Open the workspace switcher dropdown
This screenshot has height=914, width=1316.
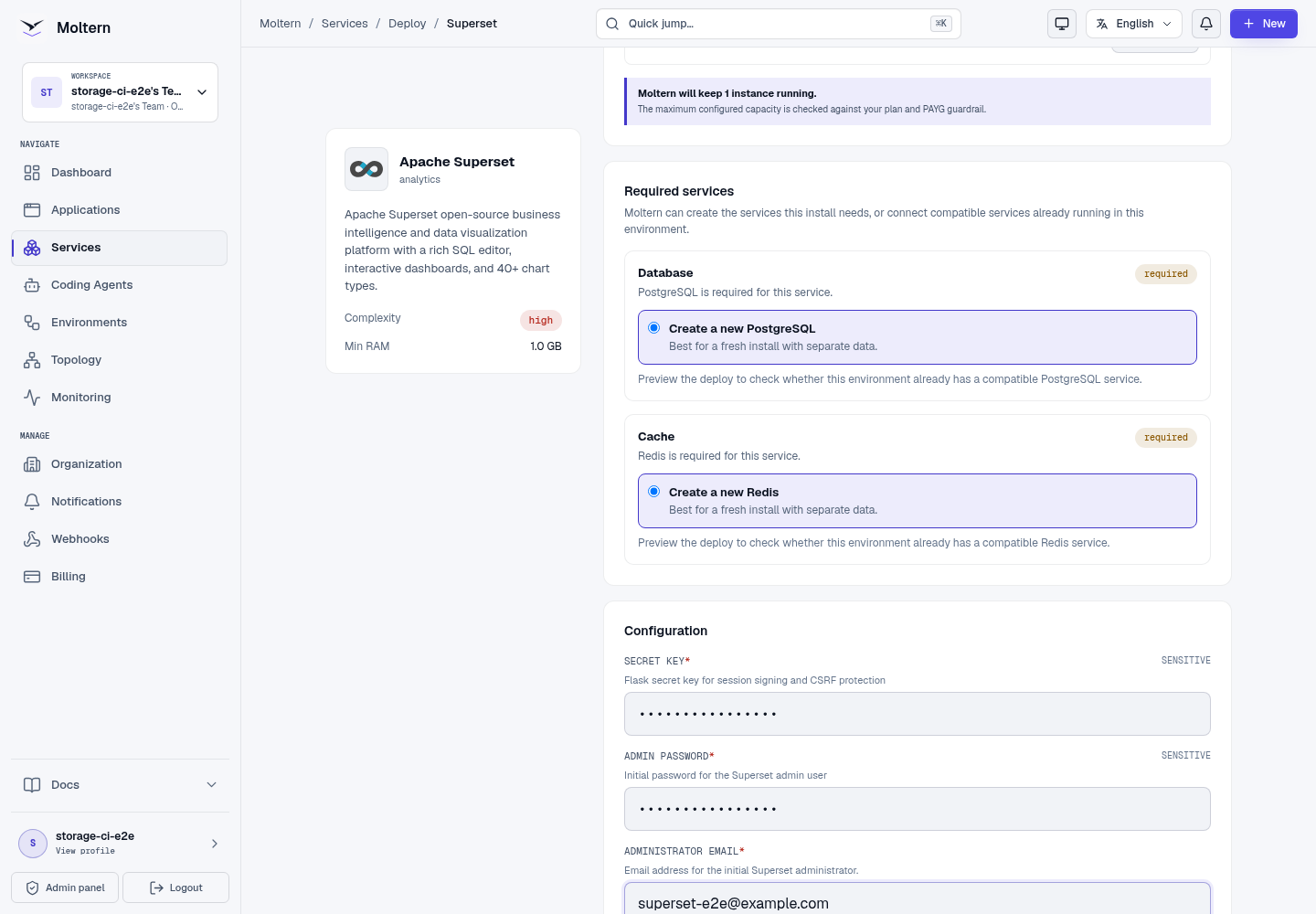coord(120,92)
